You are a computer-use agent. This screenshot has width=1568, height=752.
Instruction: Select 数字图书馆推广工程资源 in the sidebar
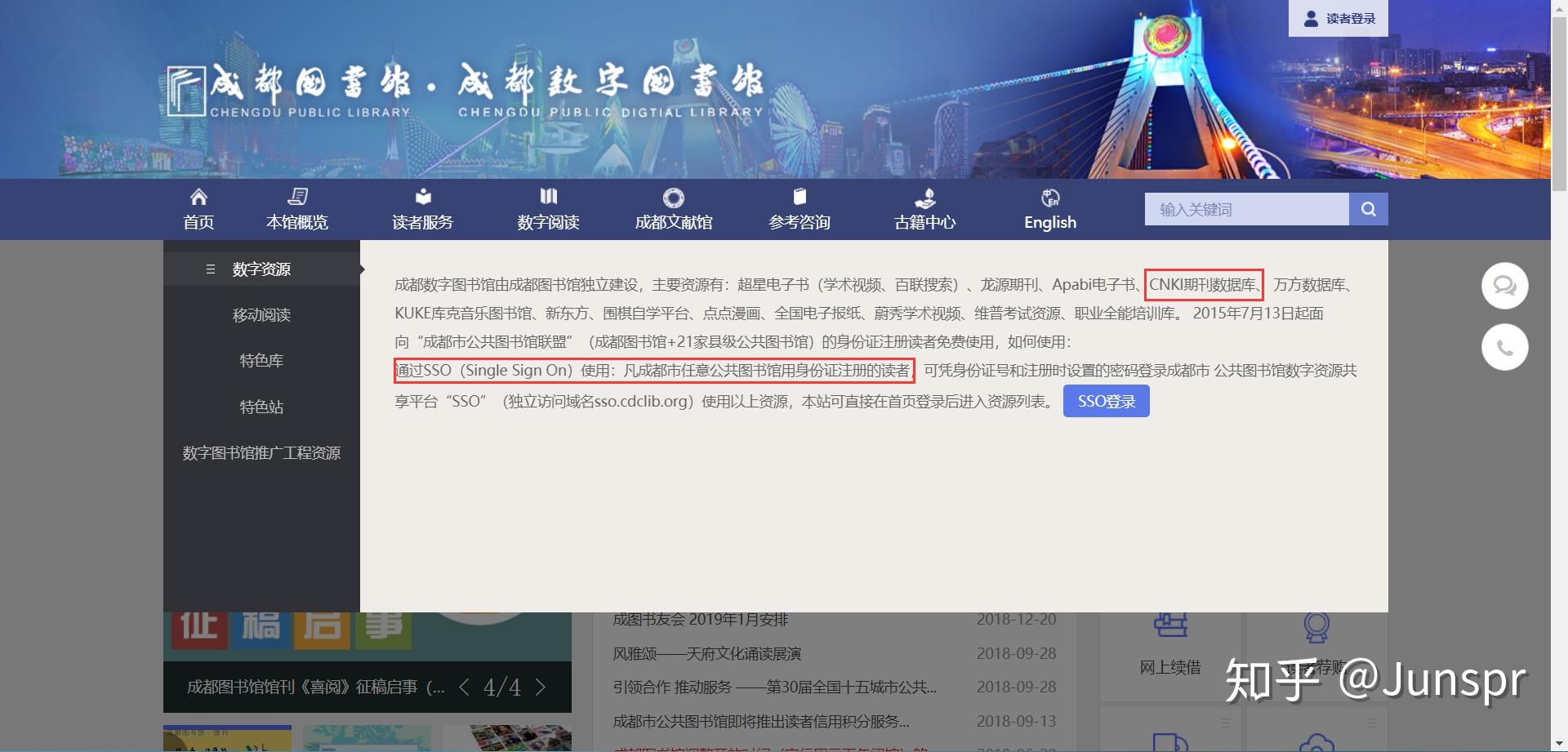click(261, 452)
